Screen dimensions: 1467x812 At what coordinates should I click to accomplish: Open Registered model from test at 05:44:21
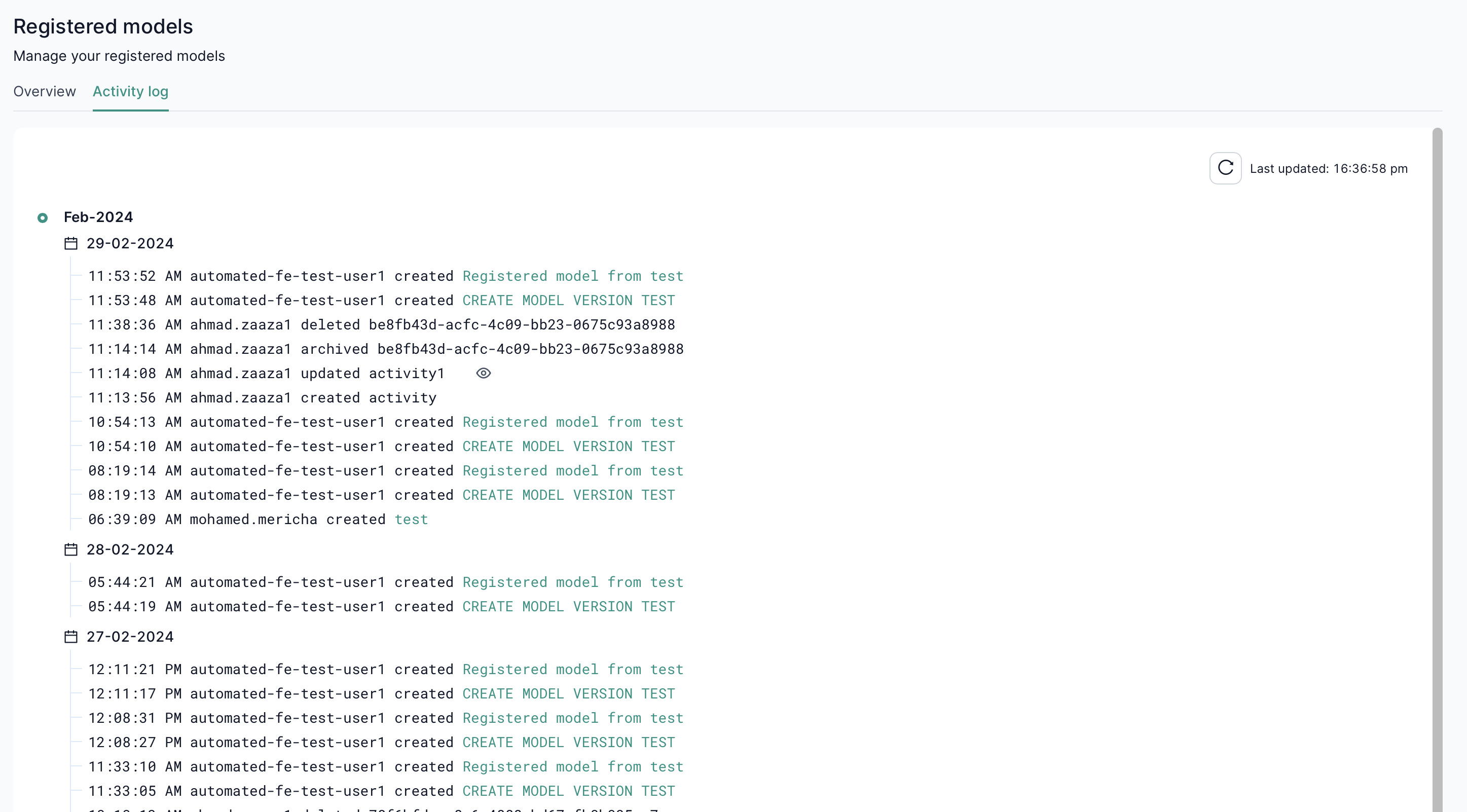point(573,582)
